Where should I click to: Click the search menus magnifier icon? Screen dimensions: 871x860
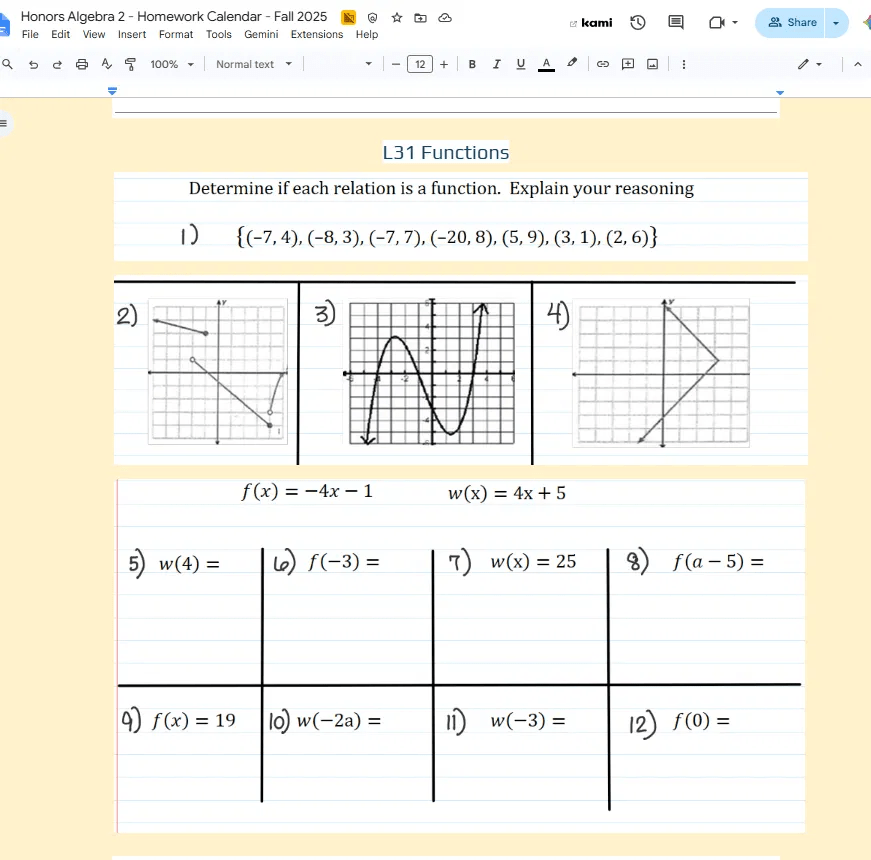pos(7,64)
